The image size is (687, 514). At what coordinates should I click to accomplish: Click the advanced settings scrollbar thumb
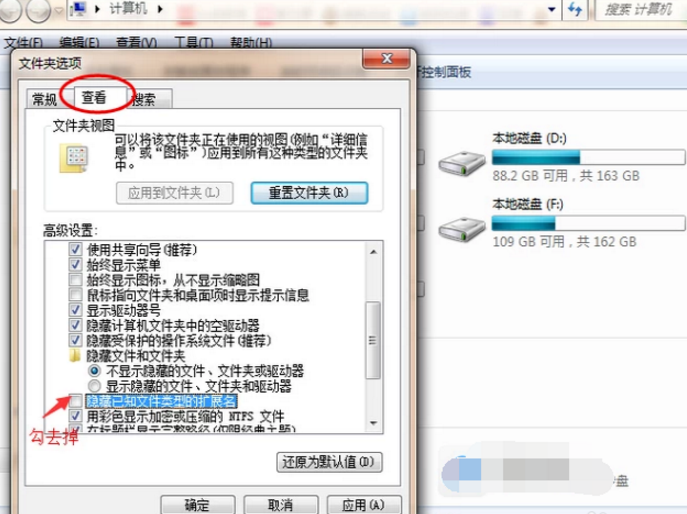[x=373, y=340]
